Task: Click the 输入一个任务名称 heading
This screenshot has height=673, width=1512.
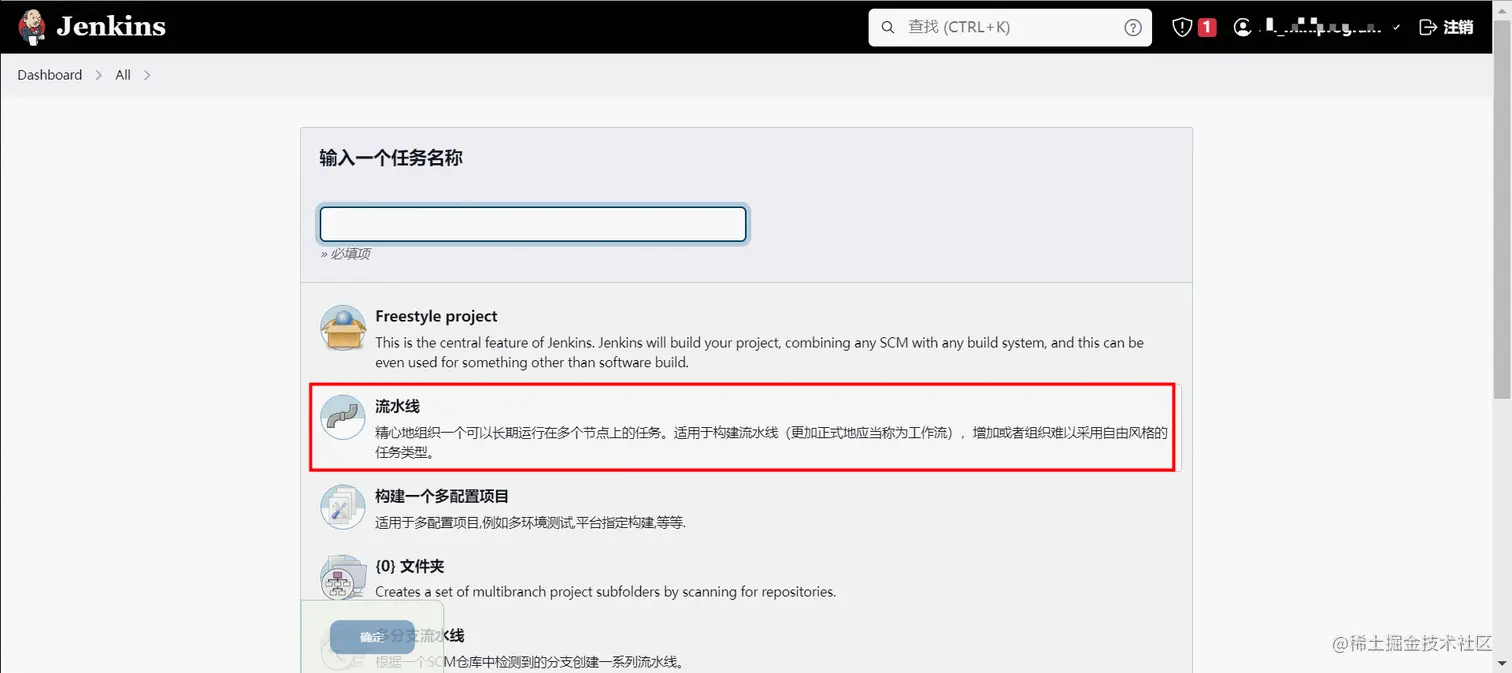Action: click(x=391, y=158)
